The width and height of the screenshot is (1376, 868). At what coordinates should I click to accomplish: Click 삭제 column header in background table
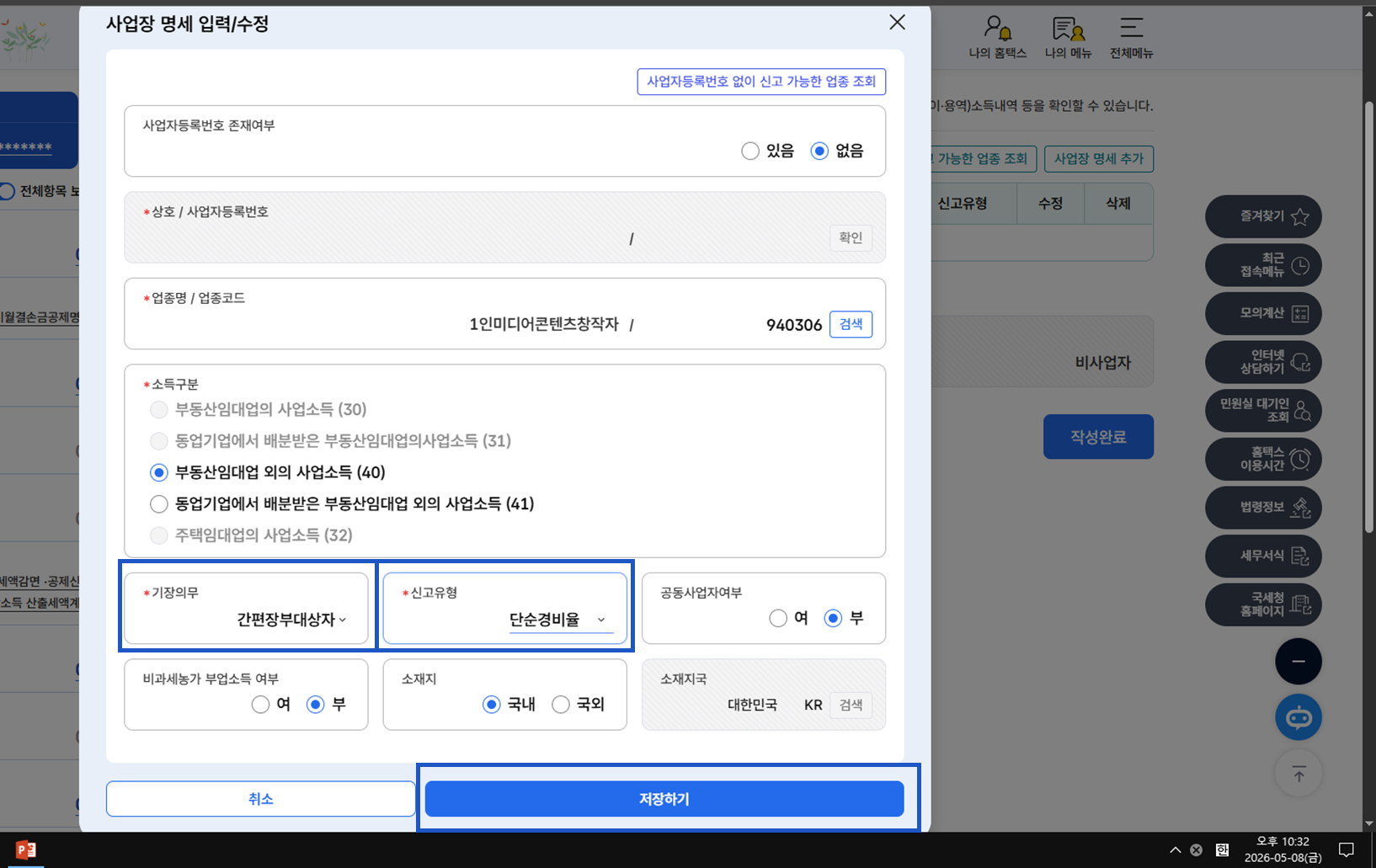click(x=1118, y=204)
